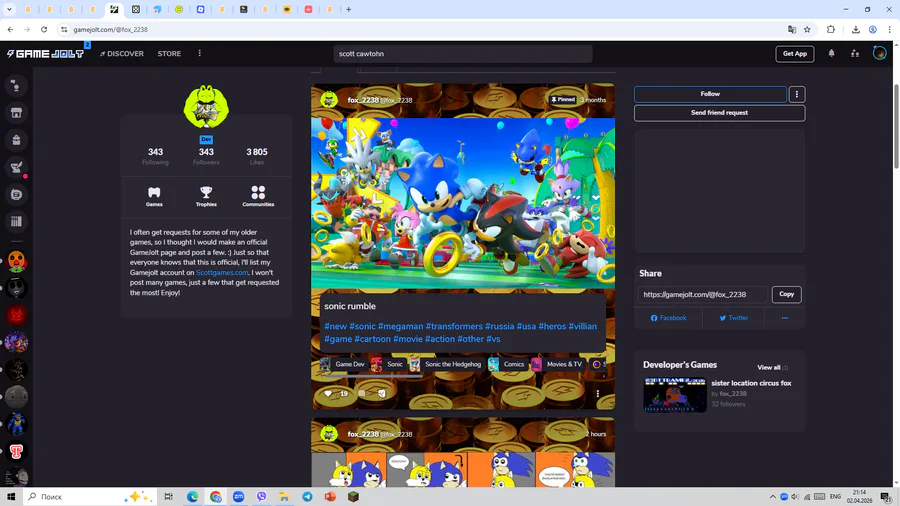Bookmark this page with the star icon

[x=807, y=29]
